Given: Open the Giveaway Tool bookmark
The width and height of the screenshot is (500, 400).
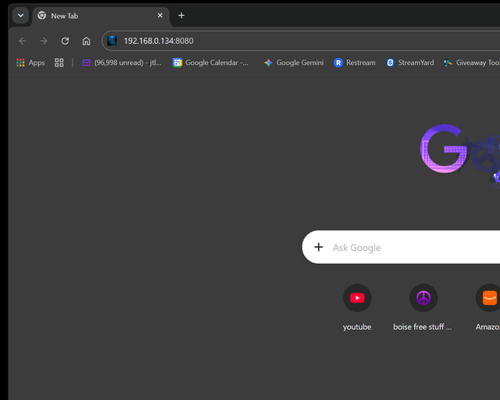Looking at the screenshot, I should [471, 63].
